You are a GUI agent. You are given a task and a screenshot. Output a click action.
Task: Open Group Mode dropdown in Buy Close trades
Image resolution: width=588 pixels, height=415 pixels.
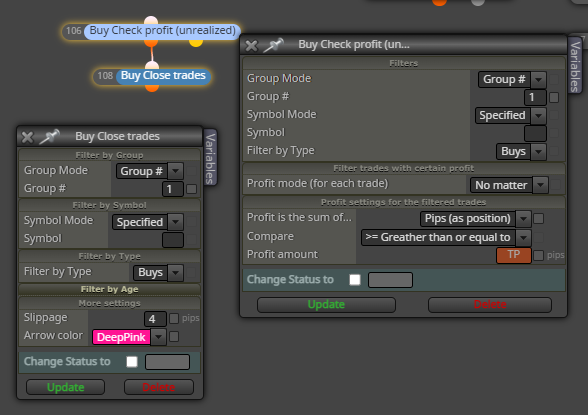coord(150,171)
